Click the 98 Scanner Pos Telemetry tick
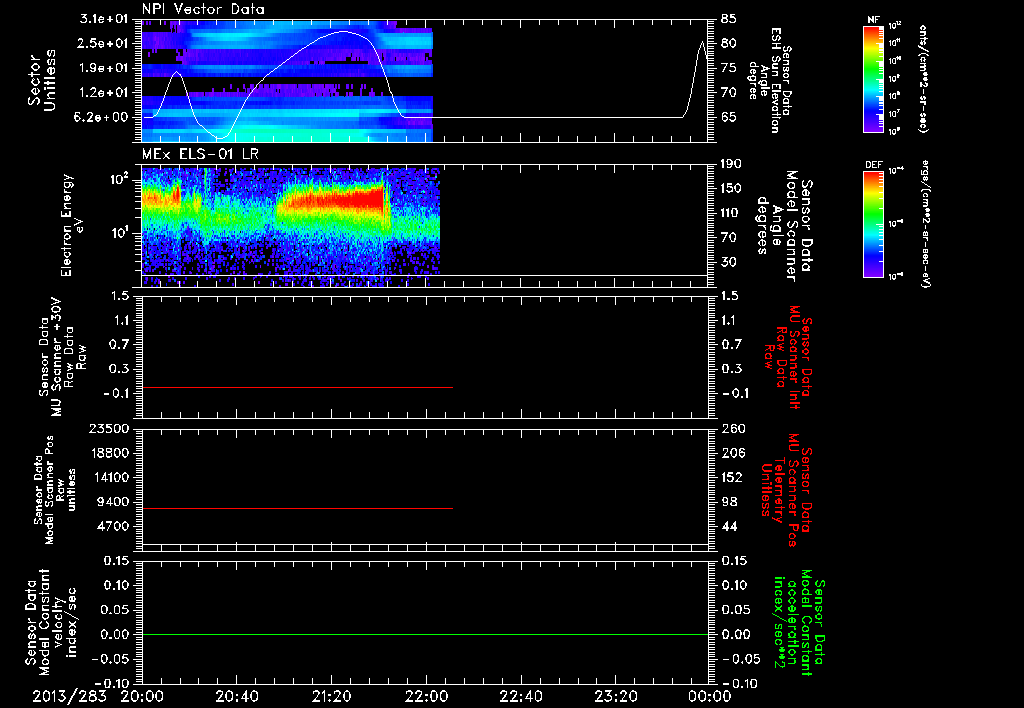This screenshot has height=708, width=1024. 729,502
